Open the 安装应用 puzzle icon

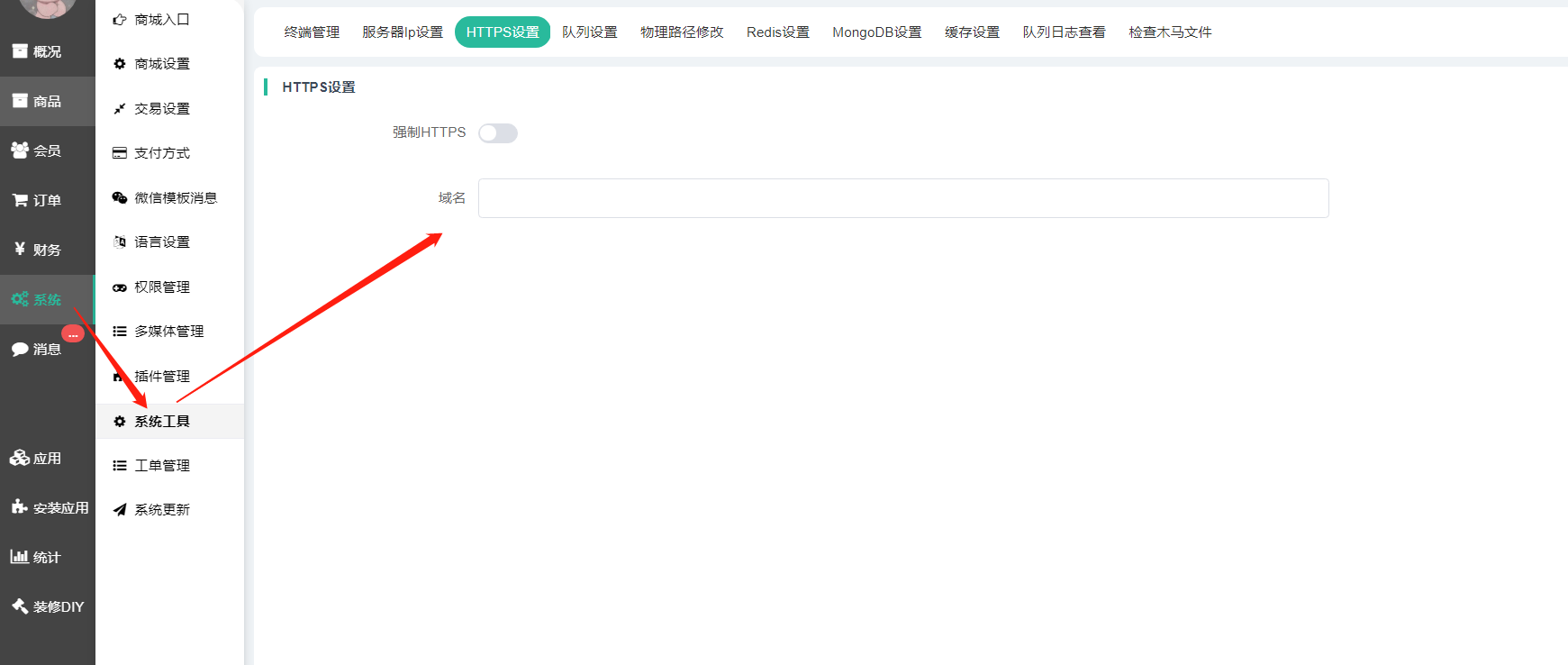tap(20, 507)
